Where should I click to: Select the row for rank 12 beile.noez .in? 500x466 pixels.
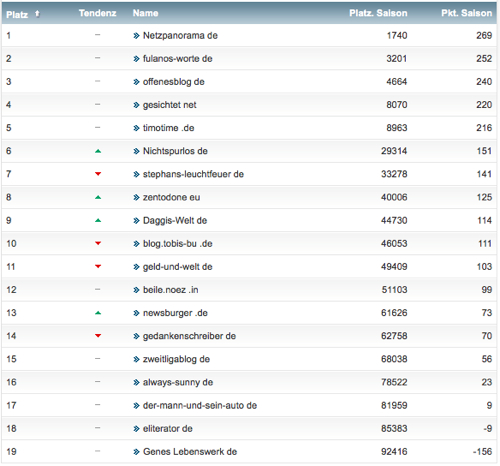249,290
